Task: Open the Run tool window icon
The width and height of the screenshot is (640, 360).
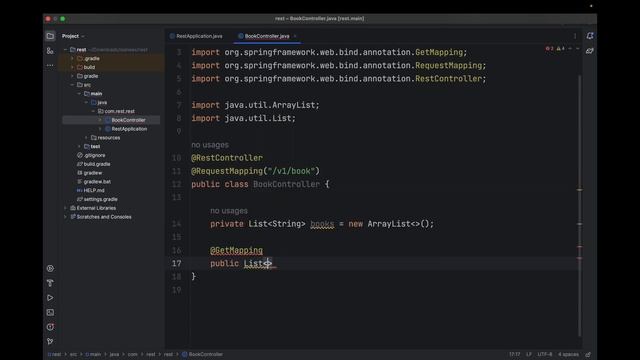Action: pos(50,298)
